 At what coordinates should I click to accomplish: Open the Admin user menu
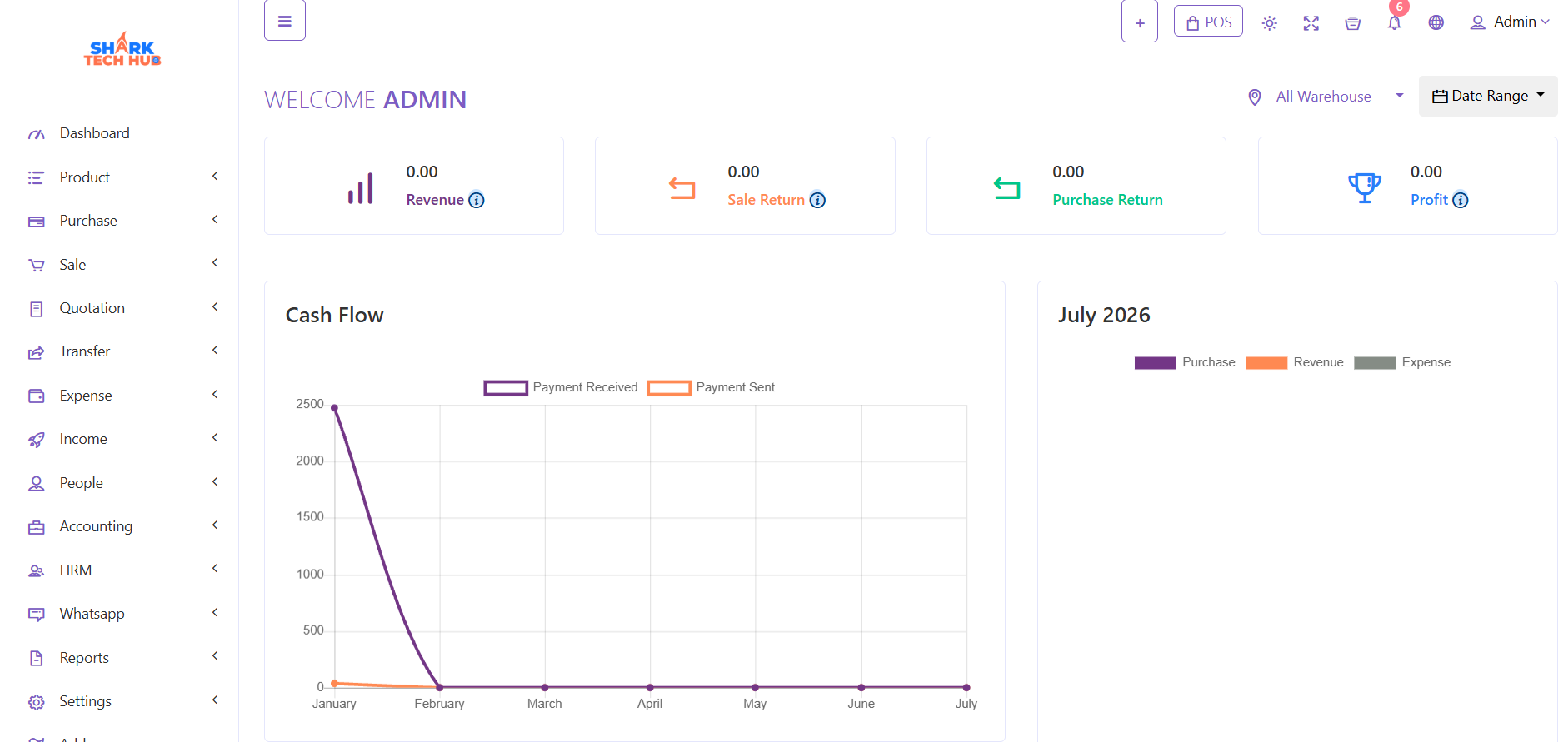[1510, 22]
